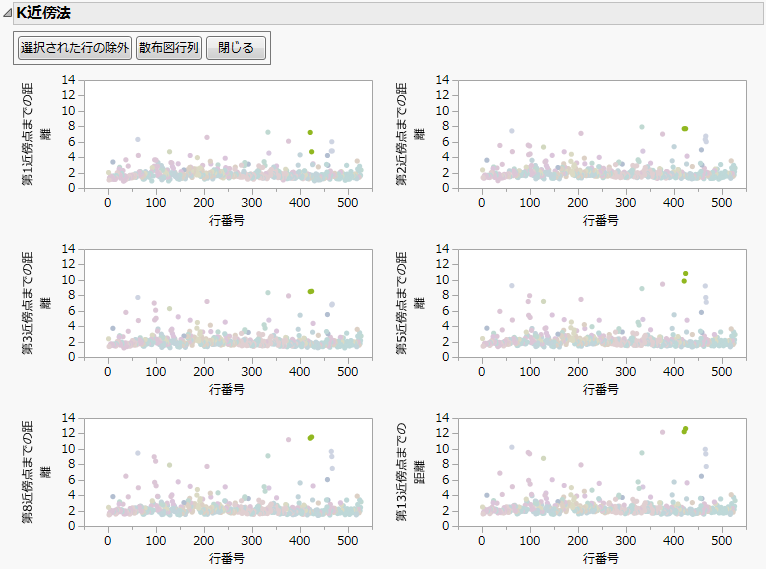The width and height of the screenshot is (766, 569).
Task: Click 行番号 x-axis label under 第2近傍点 plot
Action: [601, 220]
